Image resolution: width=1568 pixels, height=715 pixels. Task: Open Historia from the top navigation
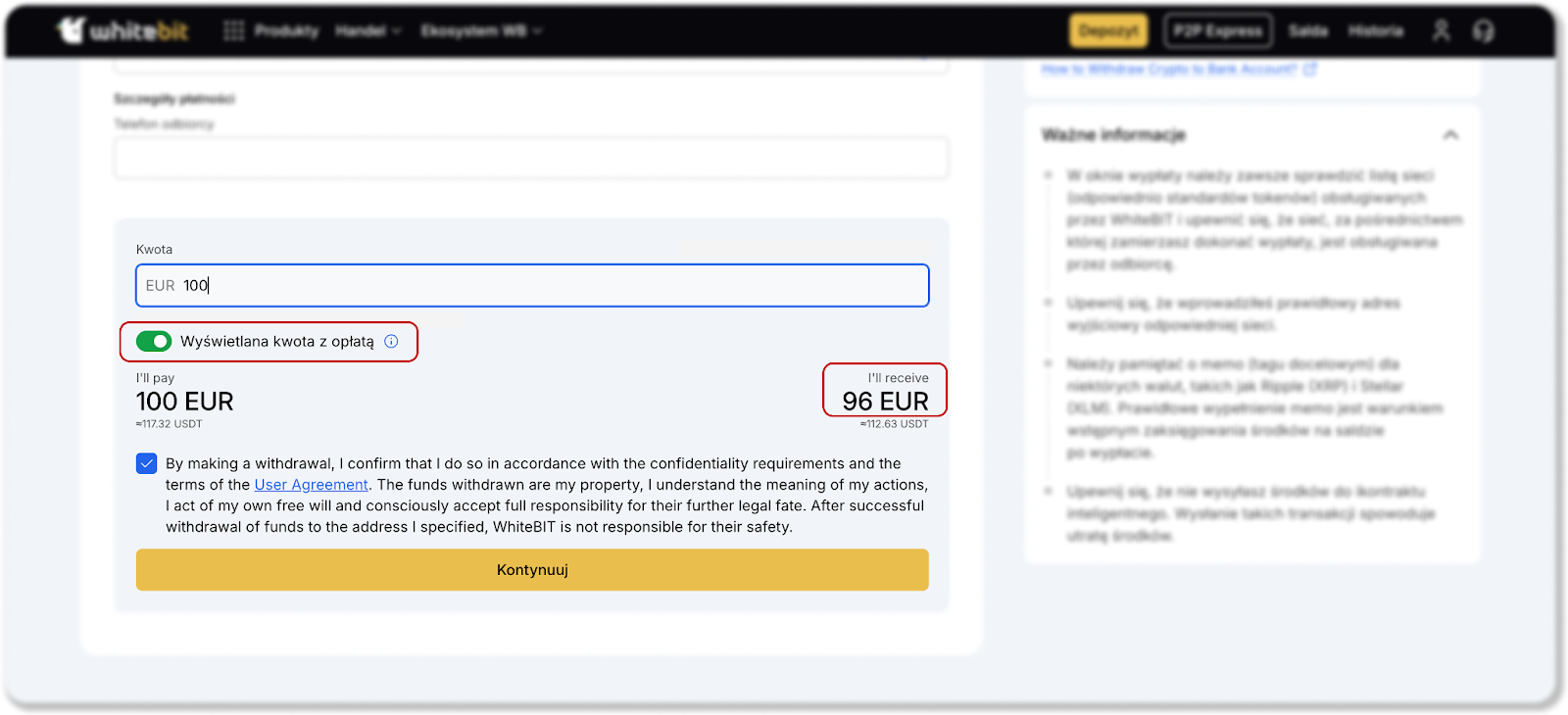tap(1375, 30)
